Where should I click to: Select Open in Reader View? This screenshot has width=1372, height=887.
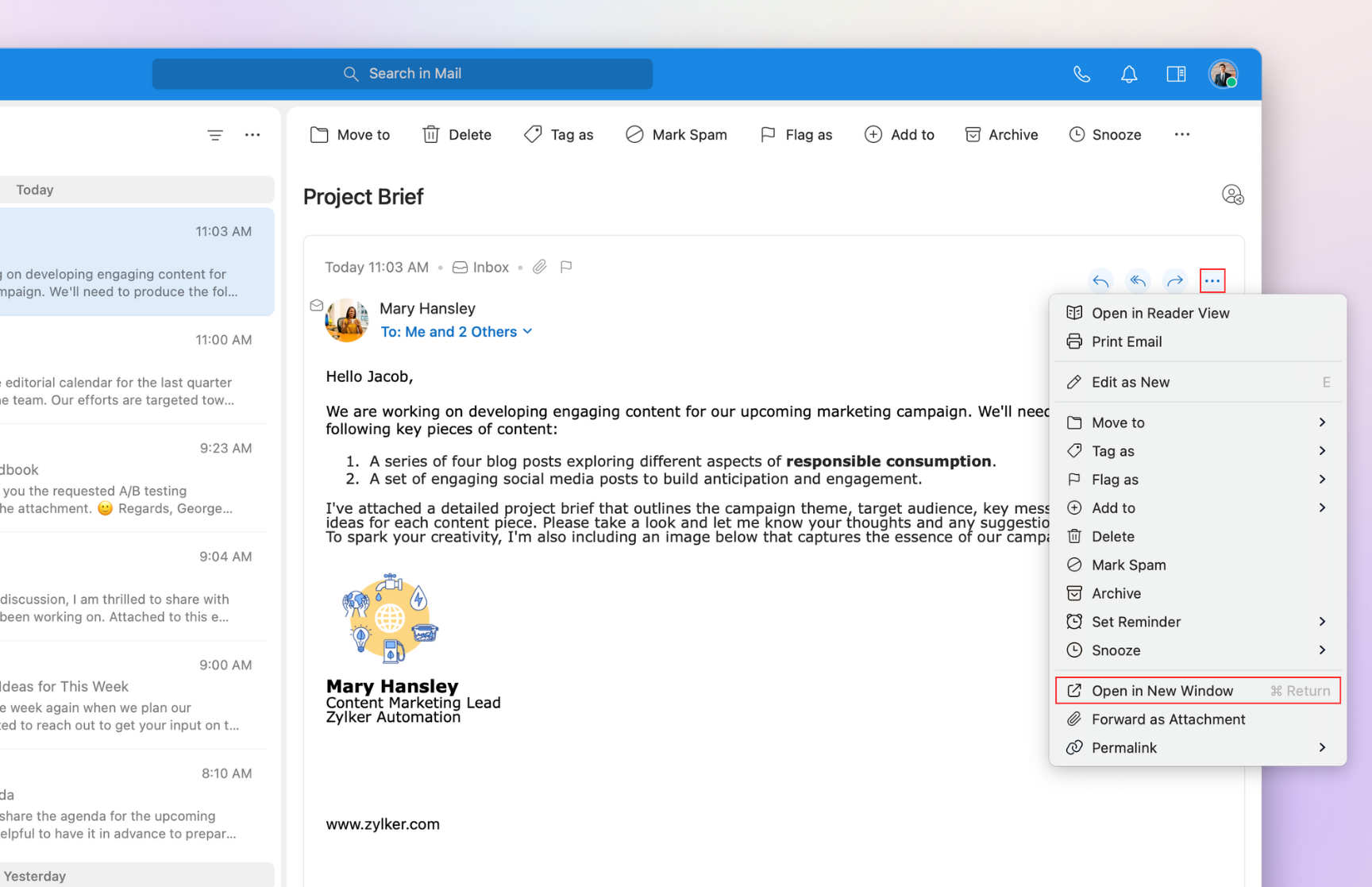pyautogui.click(x=1197, y=313)
